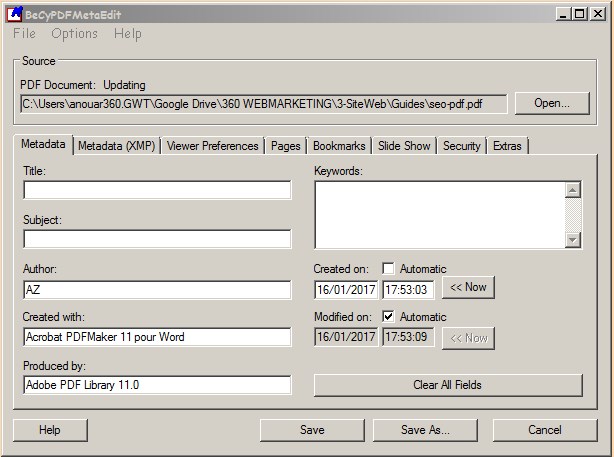Image resolution: width=614 pixels, height=457 pixels.
Task: Click into the Subject field
Action: point(157,239)
